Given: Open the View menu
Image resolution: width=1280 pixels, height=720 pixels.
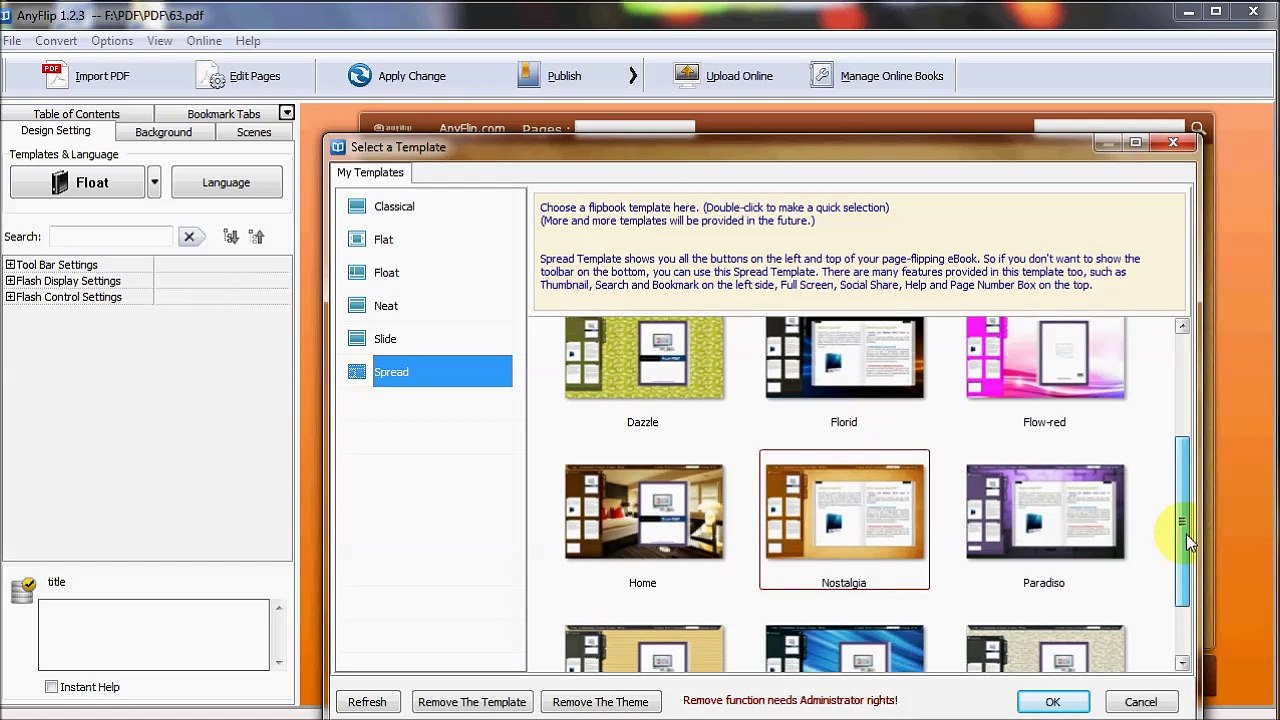Looking at the screenshot, I should click(x=160, y=41).
